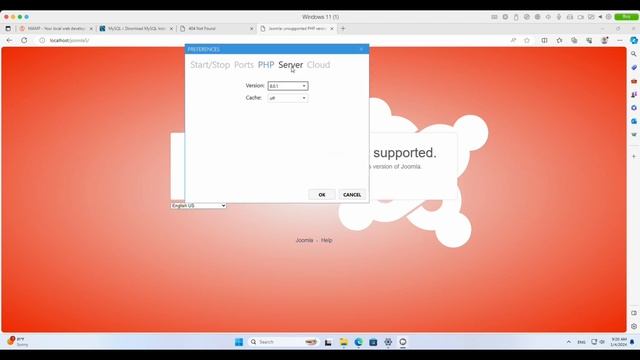Add this page to favorites

tap(527, 40)
